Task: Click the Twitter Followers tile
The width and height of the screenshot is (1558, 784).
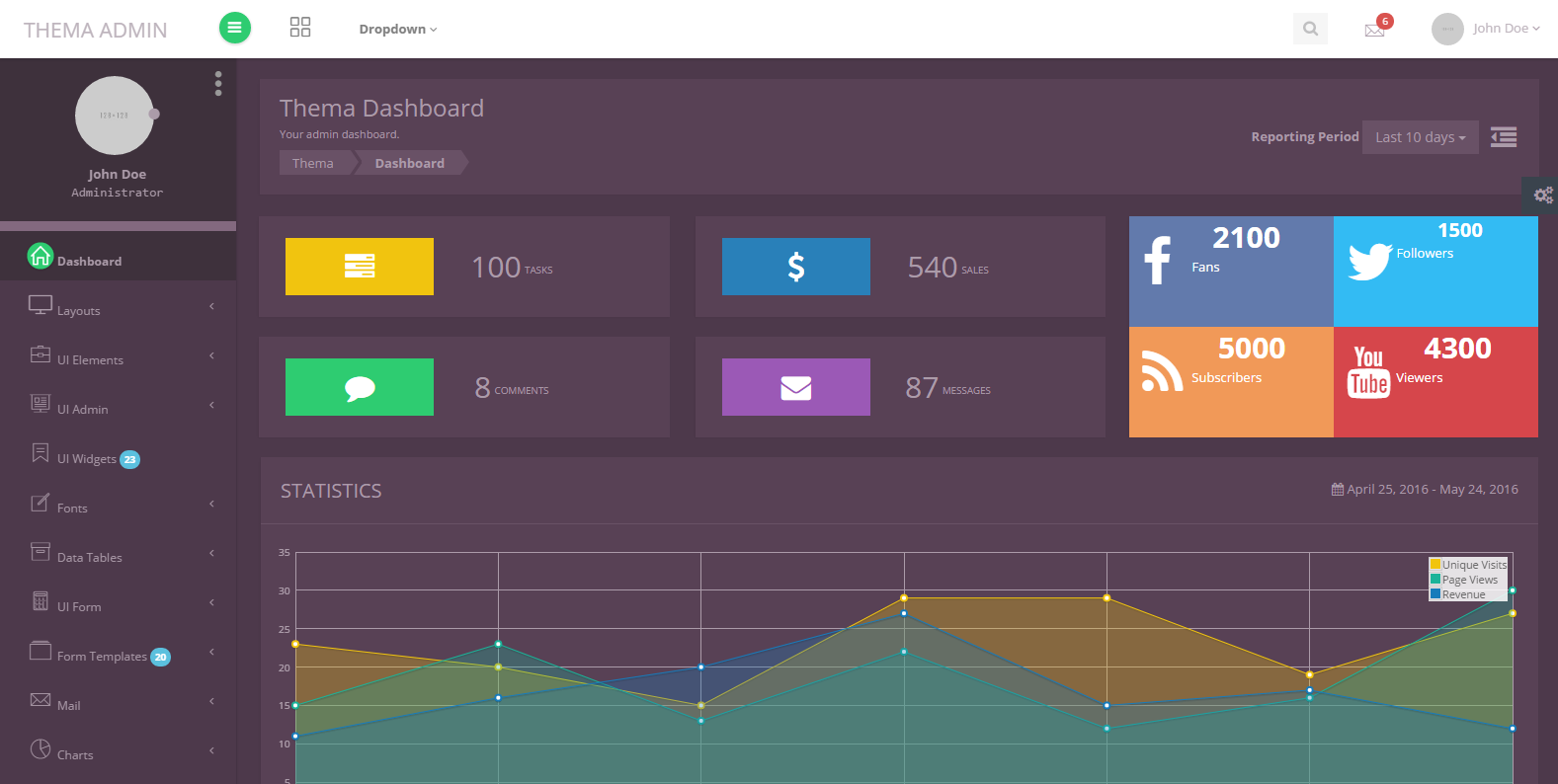Action: (1435, 272)
